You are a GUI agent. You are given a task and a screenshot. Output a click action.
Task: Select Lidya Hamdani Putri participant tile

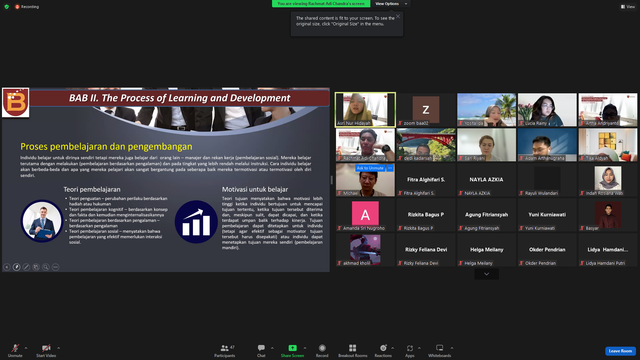point(608,250)
